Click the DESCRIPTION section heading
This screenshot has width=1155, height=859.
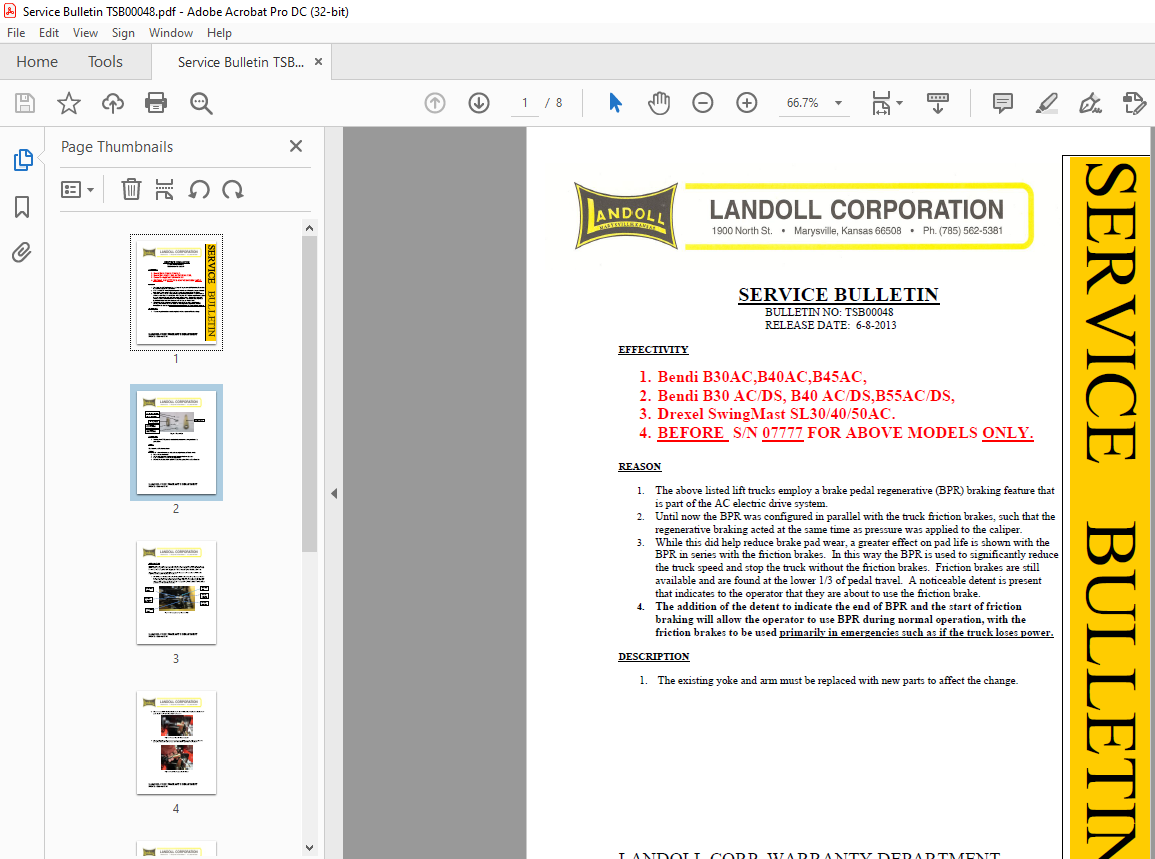653,656
